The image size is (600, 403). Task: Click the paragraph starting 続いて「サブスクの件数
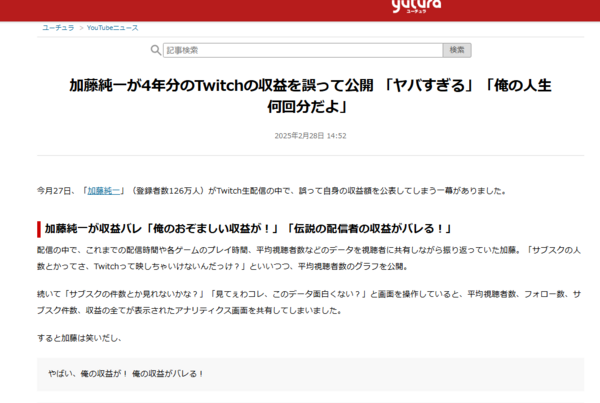[310, 302]
